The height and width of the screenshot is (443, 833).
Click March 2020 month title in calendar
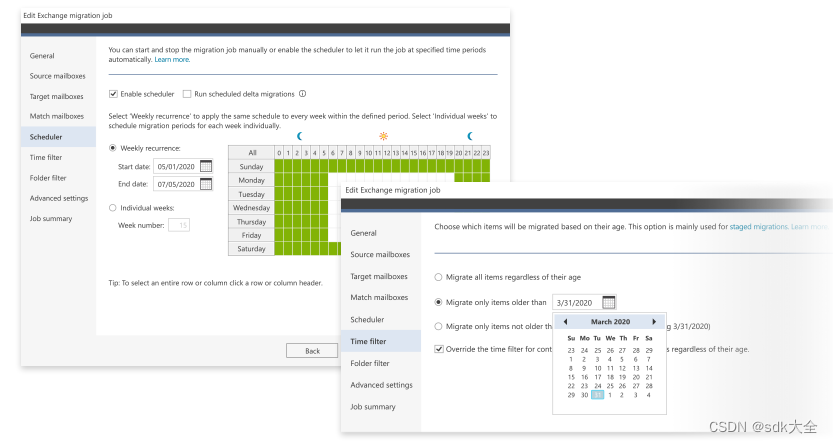pos(610,321)
